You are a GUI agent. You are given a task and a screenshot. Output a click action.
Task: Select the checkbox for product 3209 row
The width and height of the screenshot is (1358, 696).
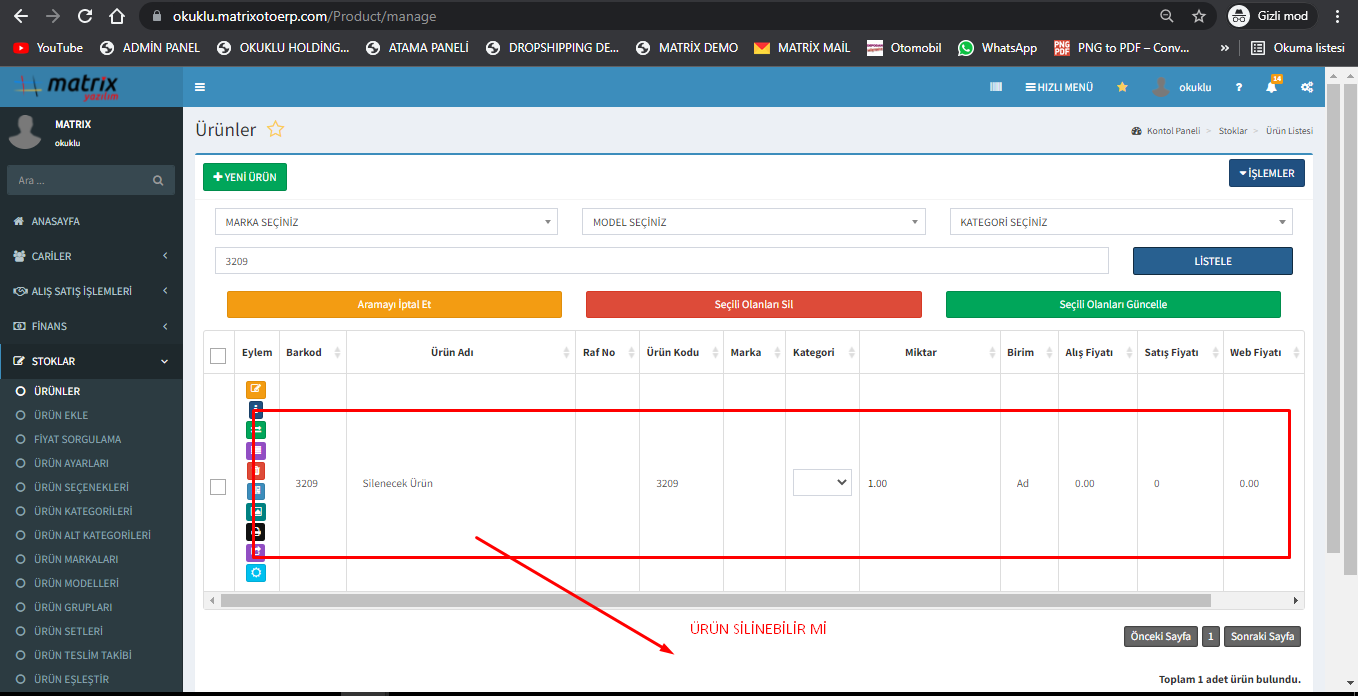(x=218, y=486)
